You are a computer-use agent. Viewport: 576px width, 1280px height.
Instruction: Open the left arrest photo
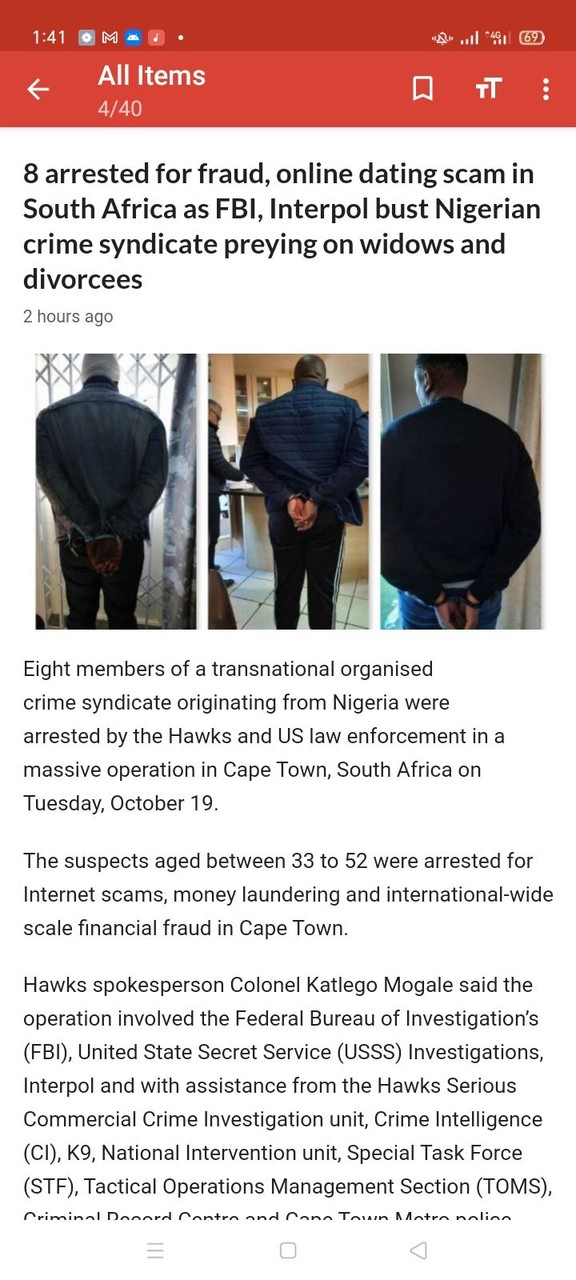116,491
